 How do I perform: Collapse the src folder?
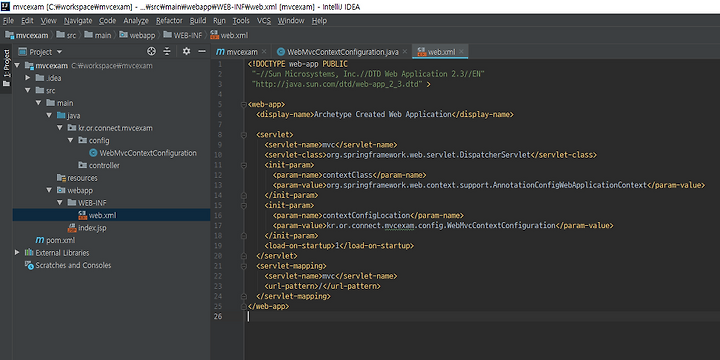pyautogui.click(x=28, y=90)
